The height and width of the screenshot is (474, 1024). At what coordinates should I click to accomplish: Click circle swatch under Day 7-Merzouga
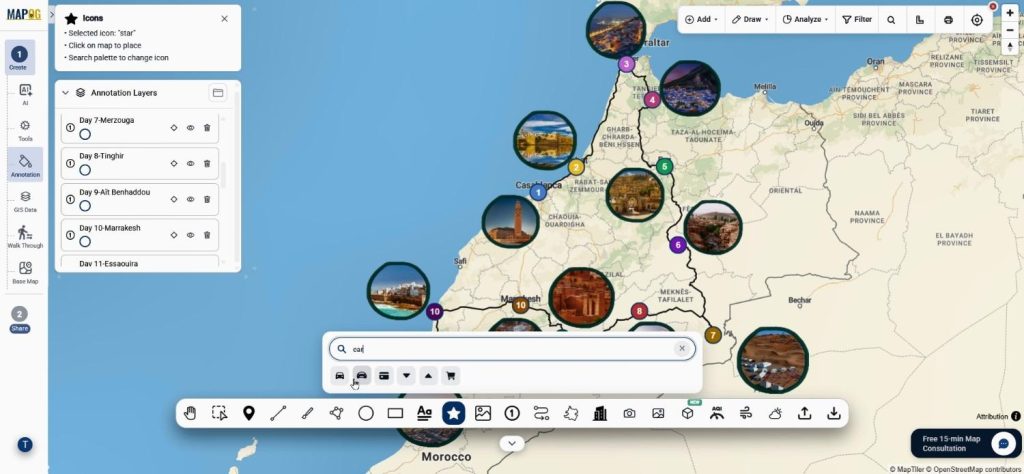(x=85, y=134)
